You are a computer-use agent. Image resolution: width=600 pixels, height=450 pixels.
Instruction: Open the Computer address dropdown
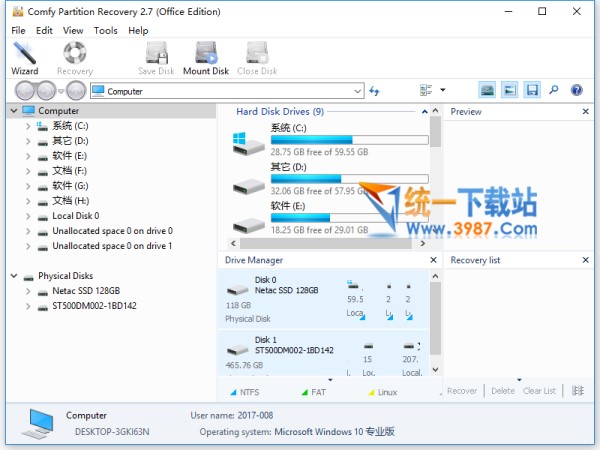pos(357,91)
